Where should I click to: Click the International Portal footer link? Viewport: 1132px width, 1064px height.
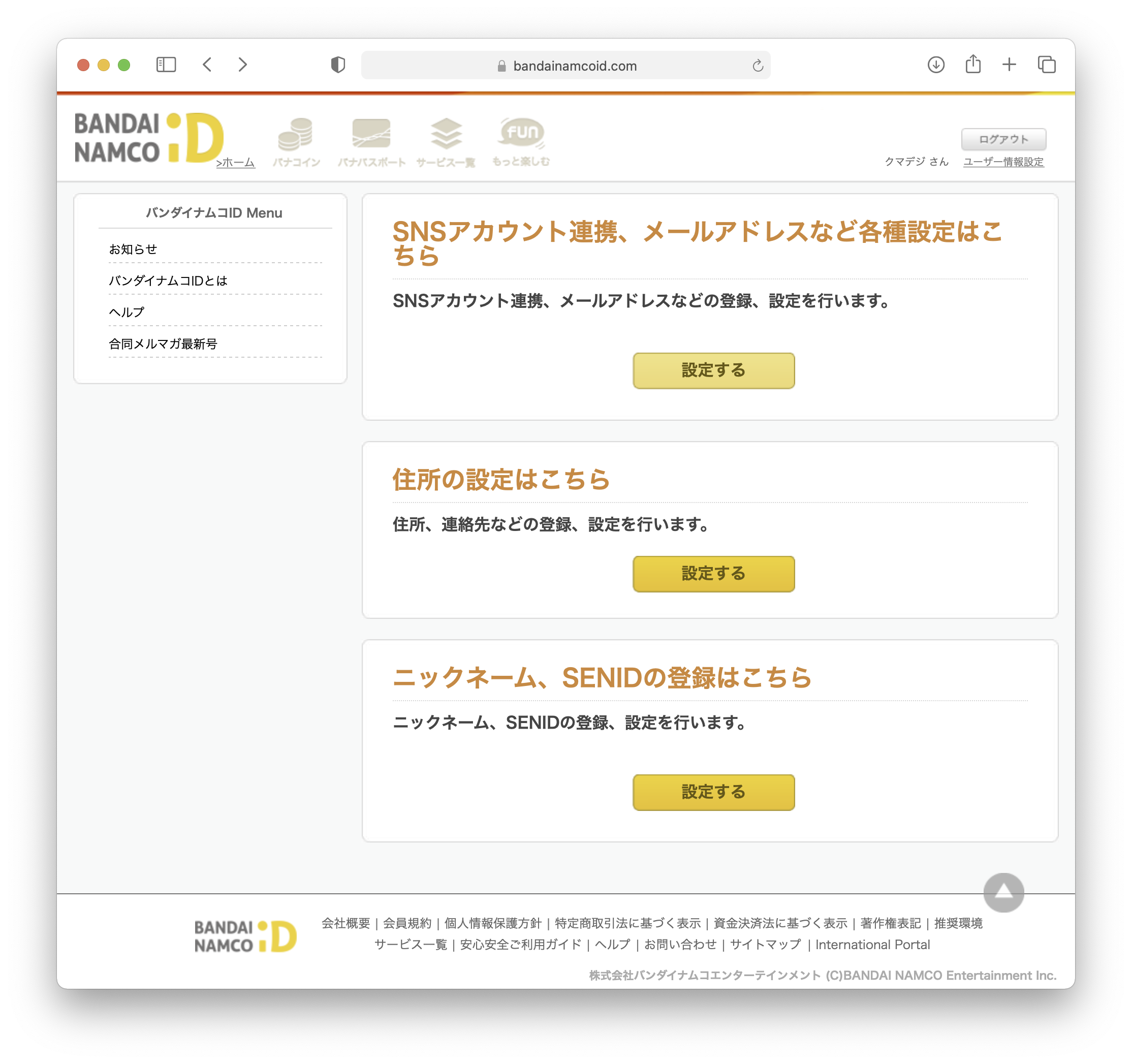coord(872,945)
